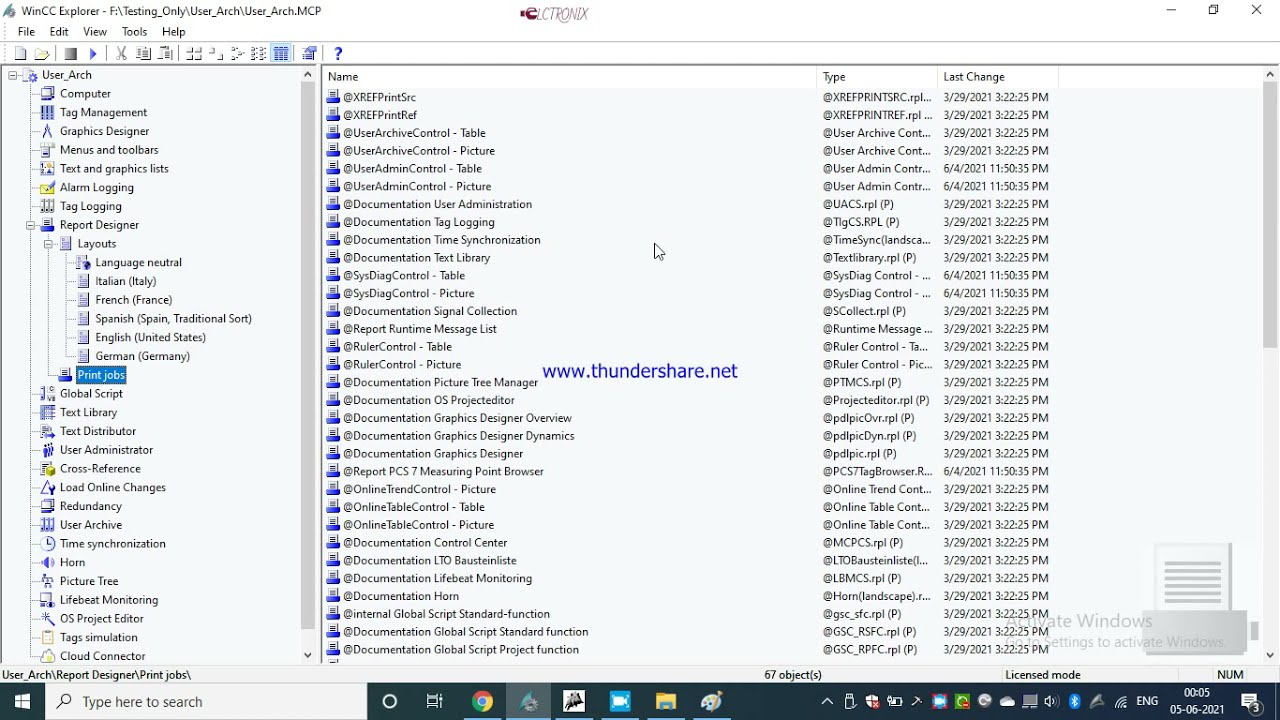Viewport: 1280px width, 720px height.
Task: Select User Administrator in the tree
Action: coord(106,450)
